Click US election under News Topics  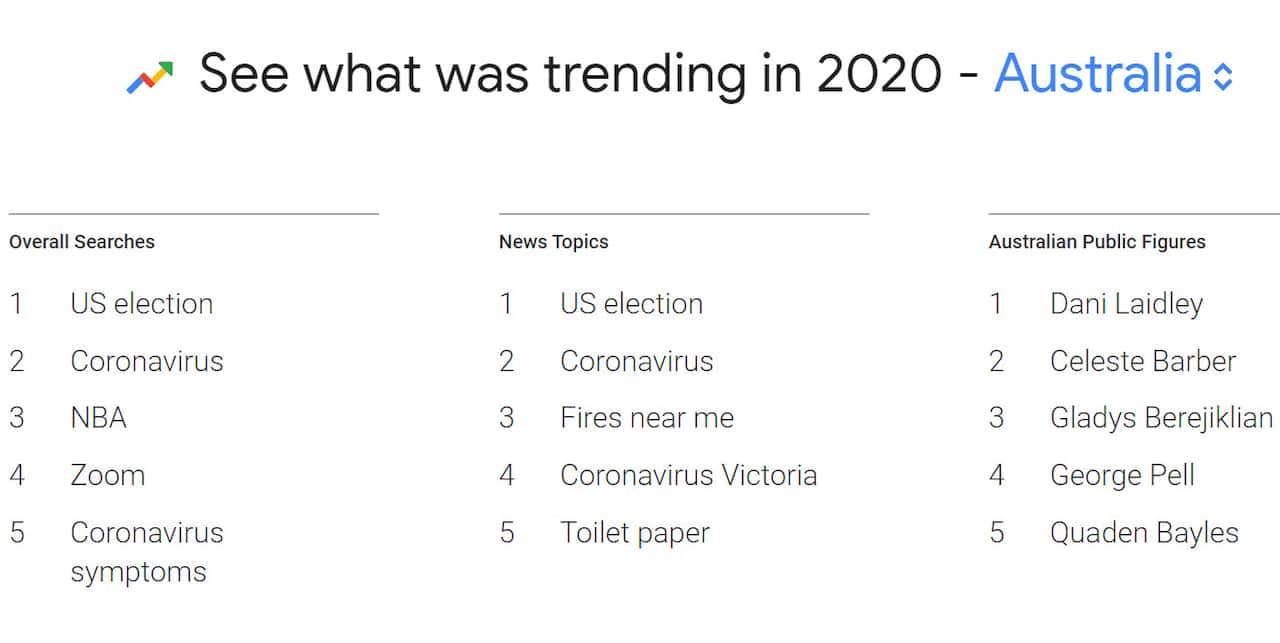pyautogui.click(x=630, y=304)
